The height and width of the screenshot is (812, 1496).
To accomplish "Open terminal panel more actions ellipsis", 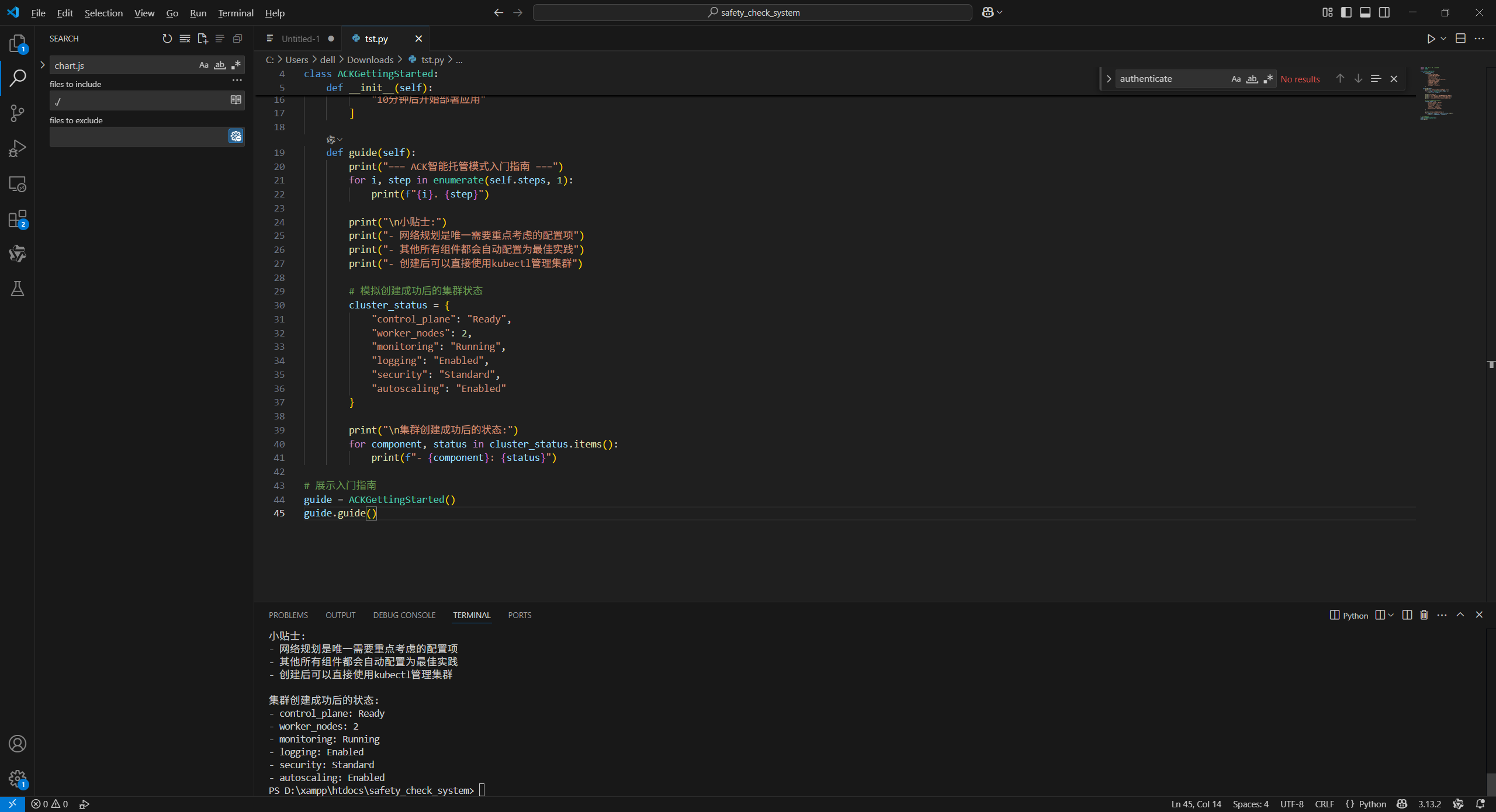I will point(1442,615).
